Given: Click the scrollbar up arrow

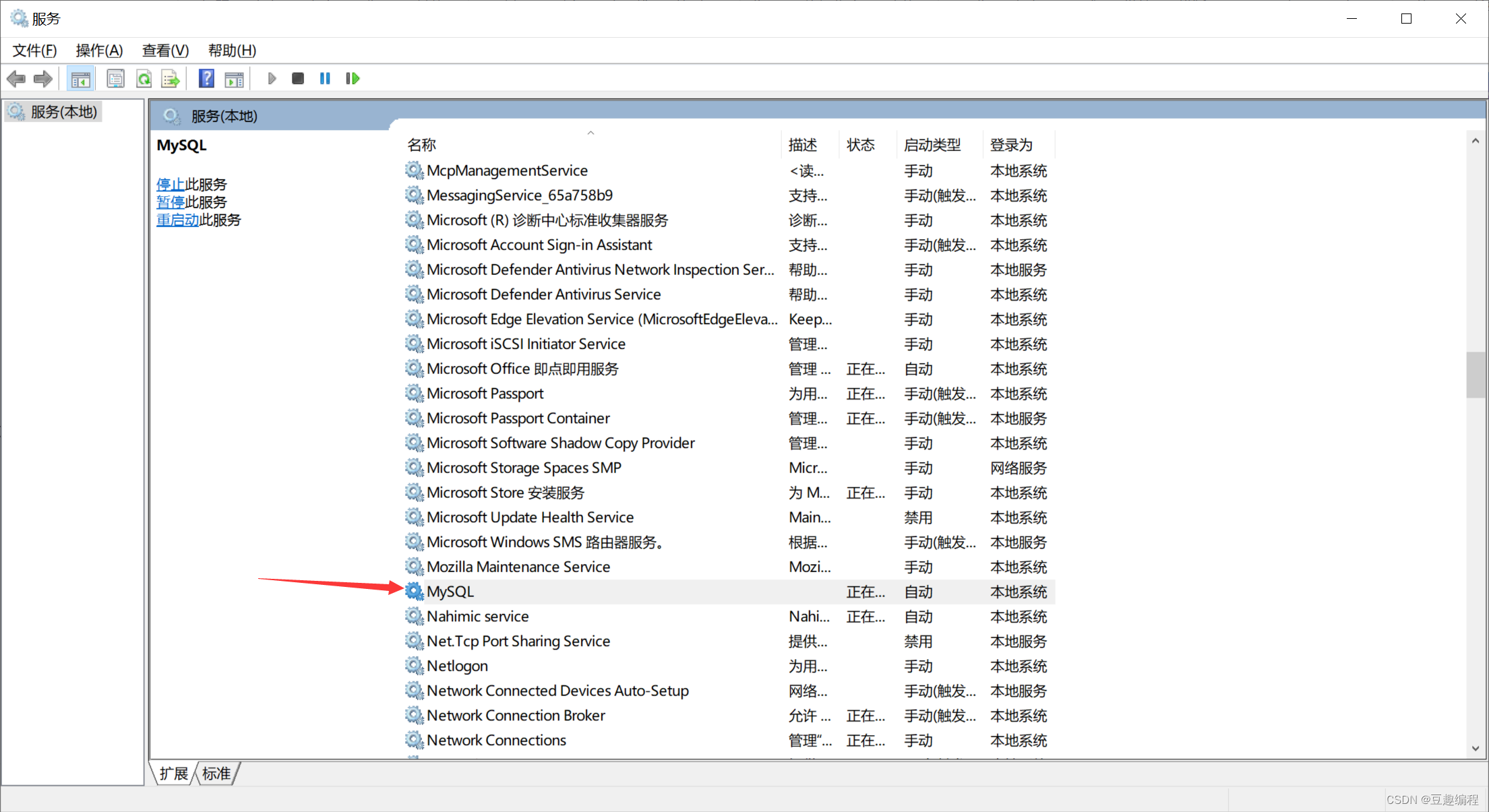Looking at the screenshot, I should (1476, 141).
